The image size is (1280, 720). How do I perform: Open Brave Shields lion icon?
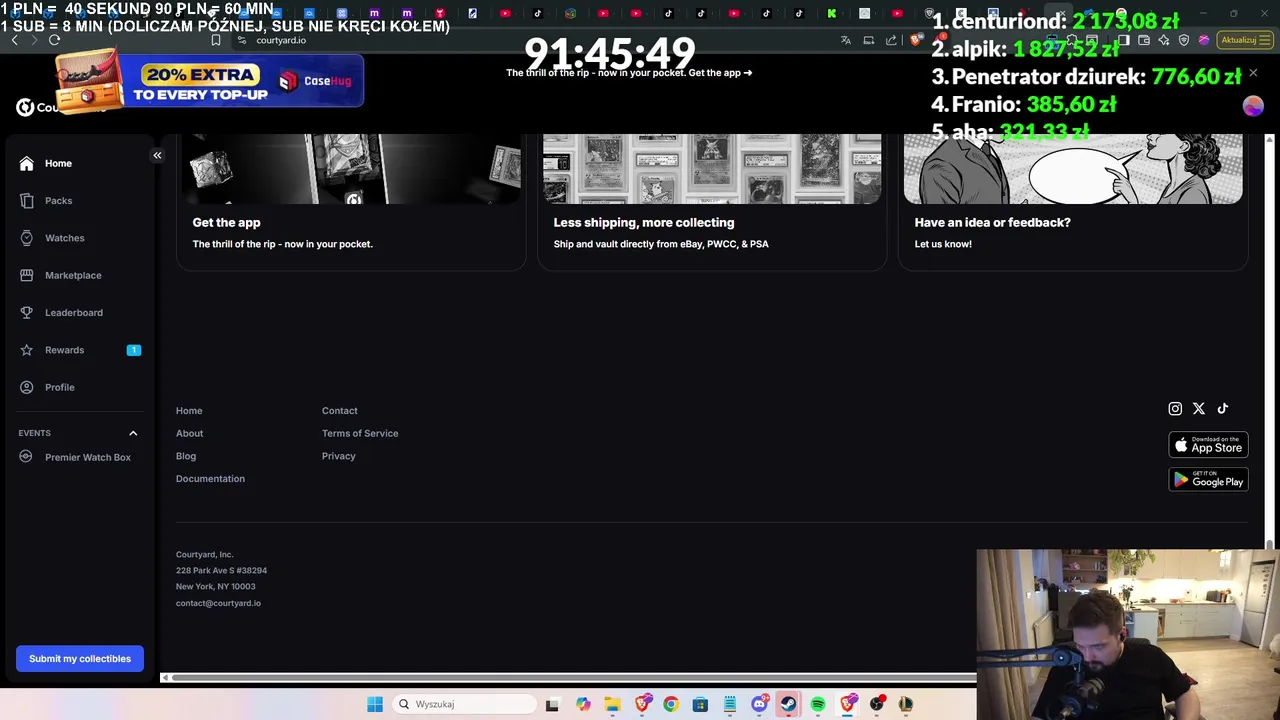pos(915,40)
